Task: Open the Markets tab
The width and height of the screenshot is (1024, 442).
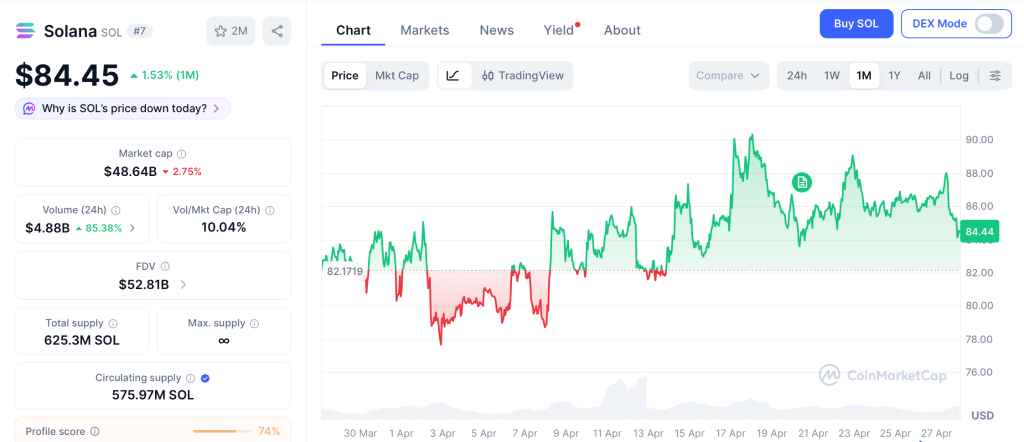Action: pyautogui.click(x=424, y=30)
